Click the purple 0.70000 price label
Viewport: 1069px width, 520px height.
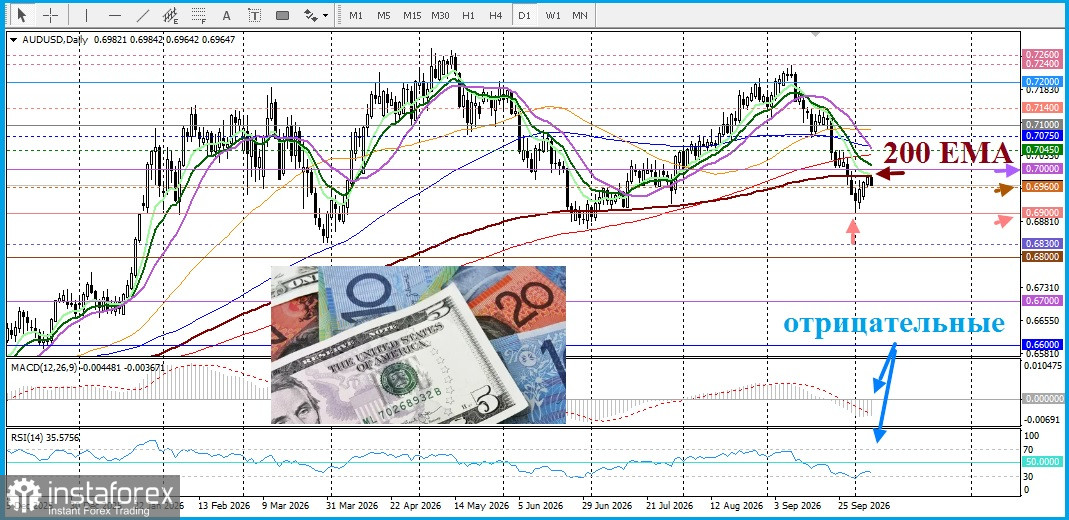[x=1041, y=168]
